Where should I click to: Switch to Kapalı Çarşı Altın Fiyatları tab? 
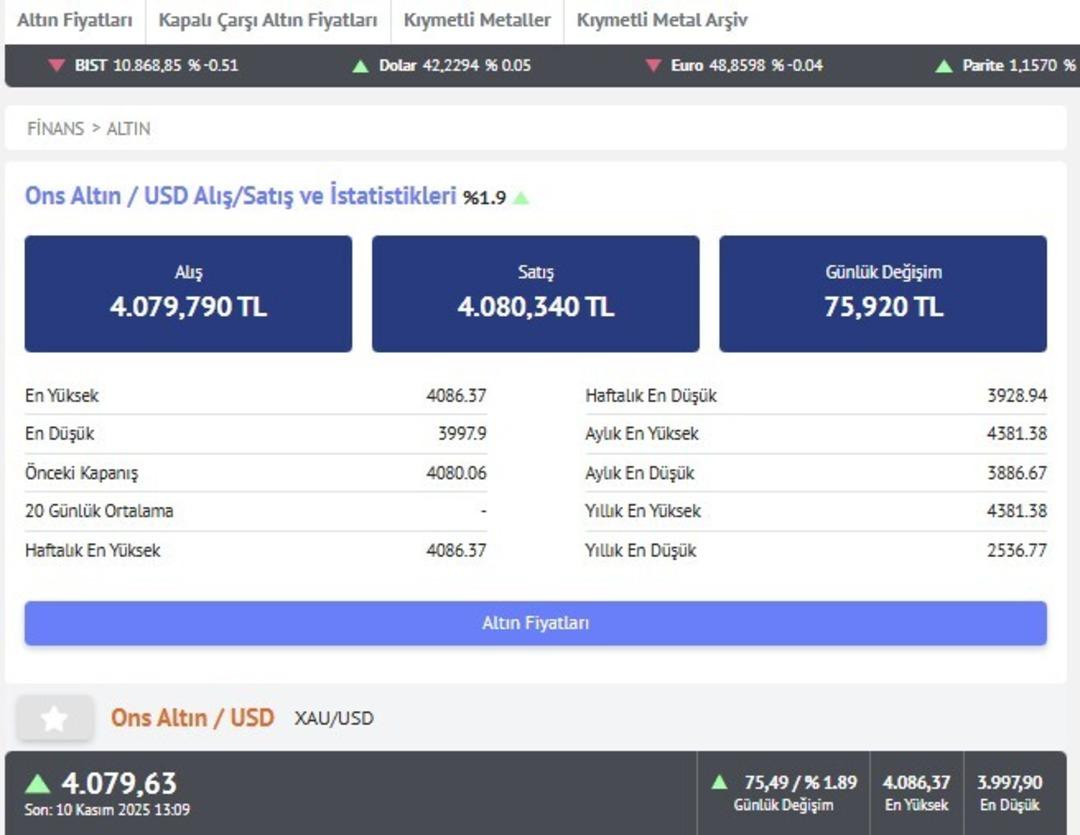tap(268, 20)
